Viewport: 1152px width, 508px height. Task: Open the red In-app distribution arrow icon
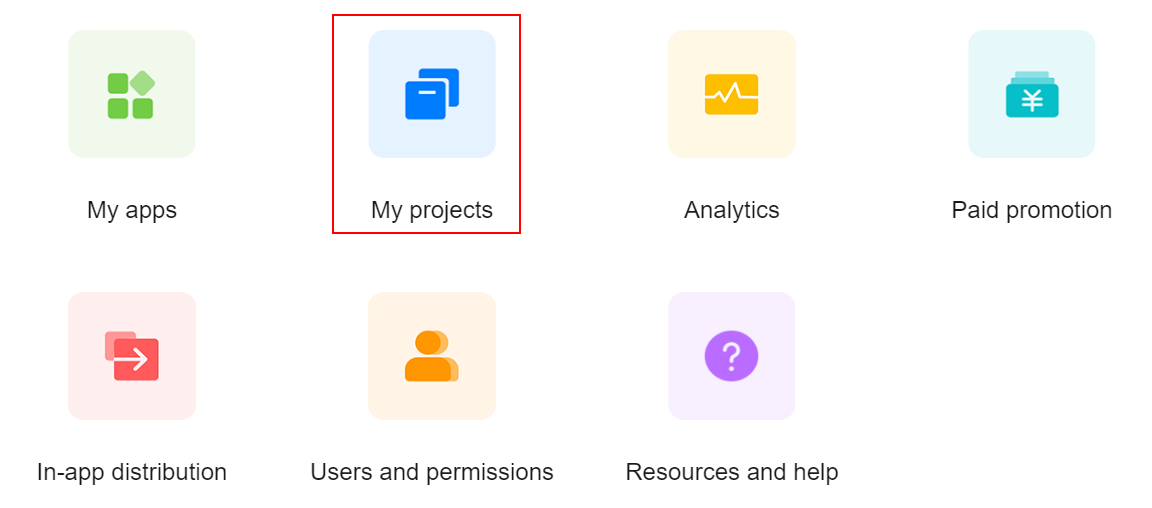pos(132,356)
